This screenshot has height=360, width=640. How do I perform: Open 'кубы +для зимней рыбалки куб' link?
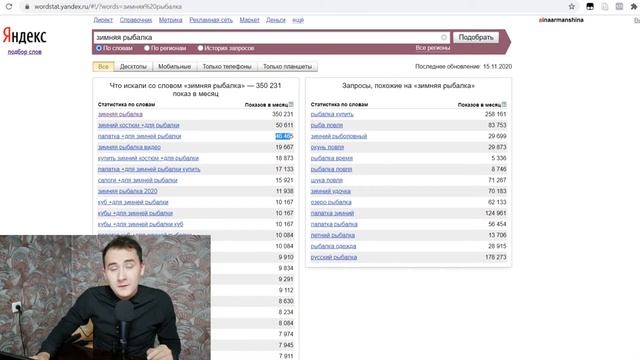coord(140,224)
